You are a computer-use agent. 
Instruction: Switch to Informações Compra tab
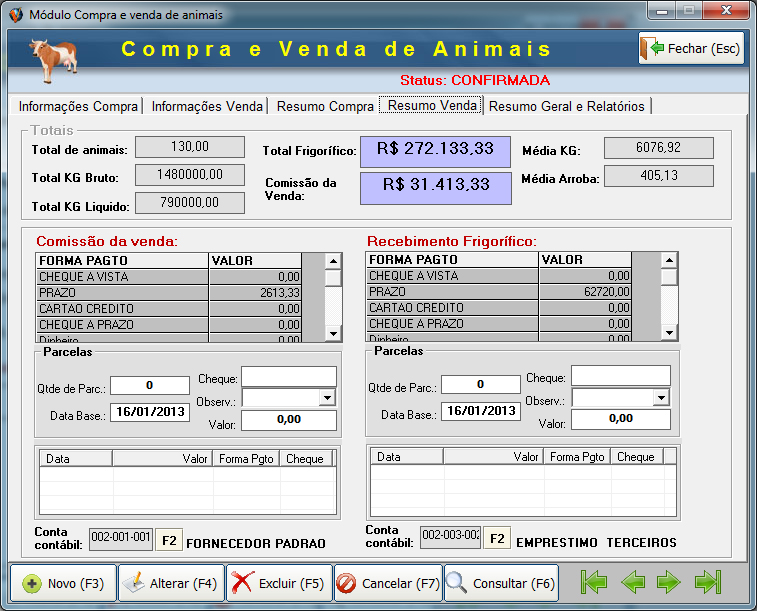pos(78,106)
